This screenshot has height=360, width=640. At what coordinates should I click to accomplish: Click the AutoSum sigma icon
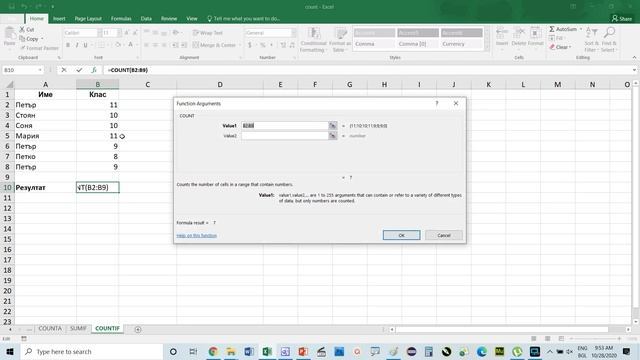click(x=552, y=29)
